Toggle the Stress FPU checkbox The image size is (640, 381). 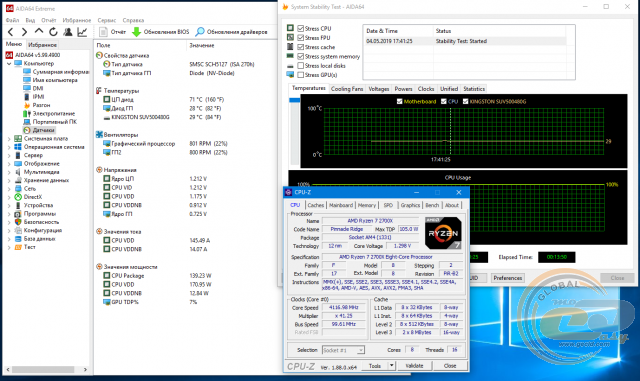pos(301,38)
